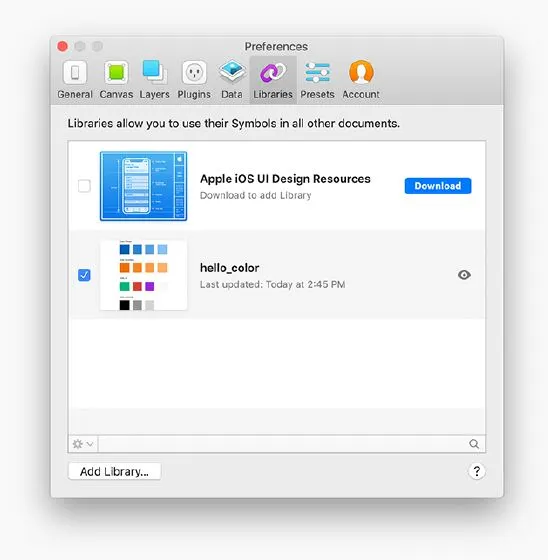Screen dimensions: 548x560
Task: Open the Data preferences pane
Action: coord(232,80)
